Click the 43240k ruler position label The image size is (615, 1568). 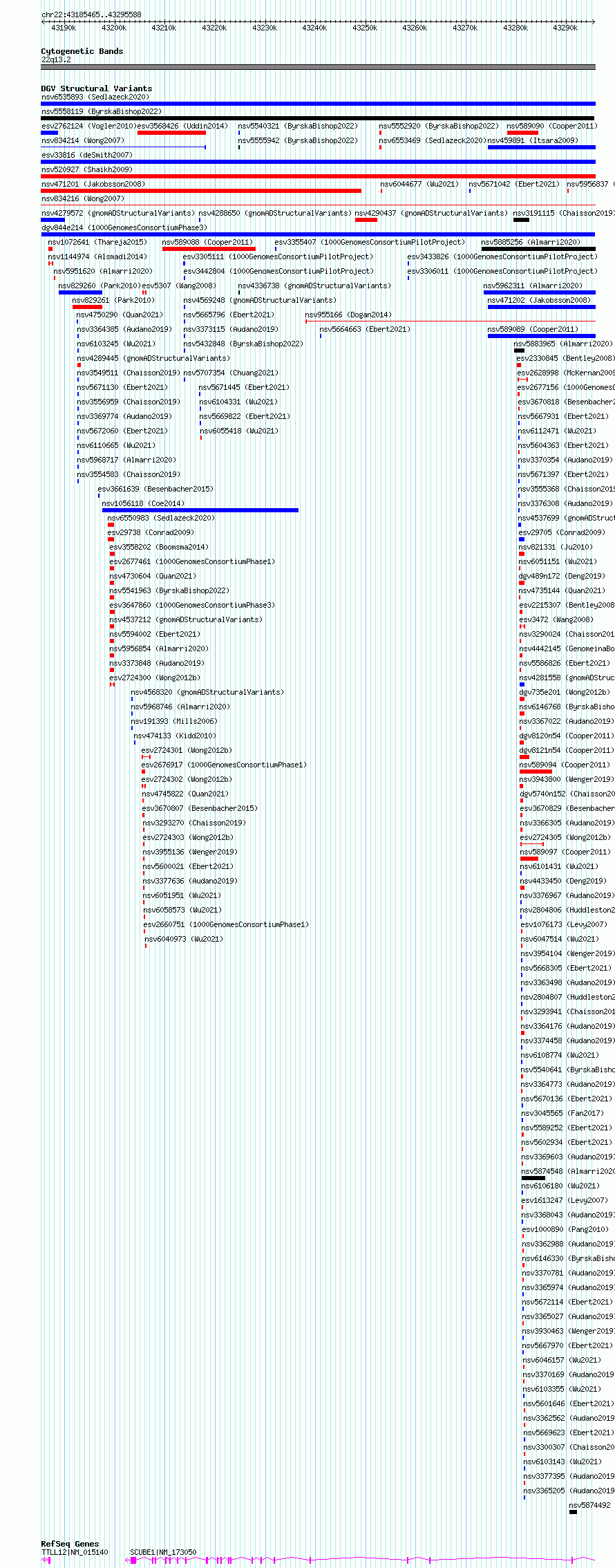point(314,28)
